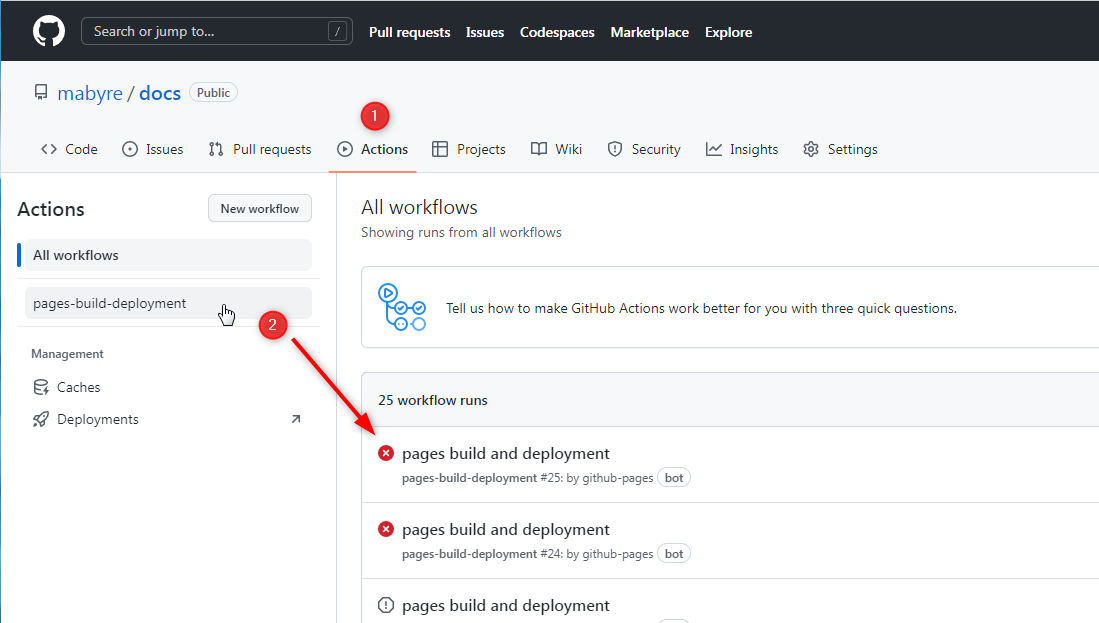Switch to the Projects tab
The width and height of the screenshot is (1099, 623).
tap(469, 149)
